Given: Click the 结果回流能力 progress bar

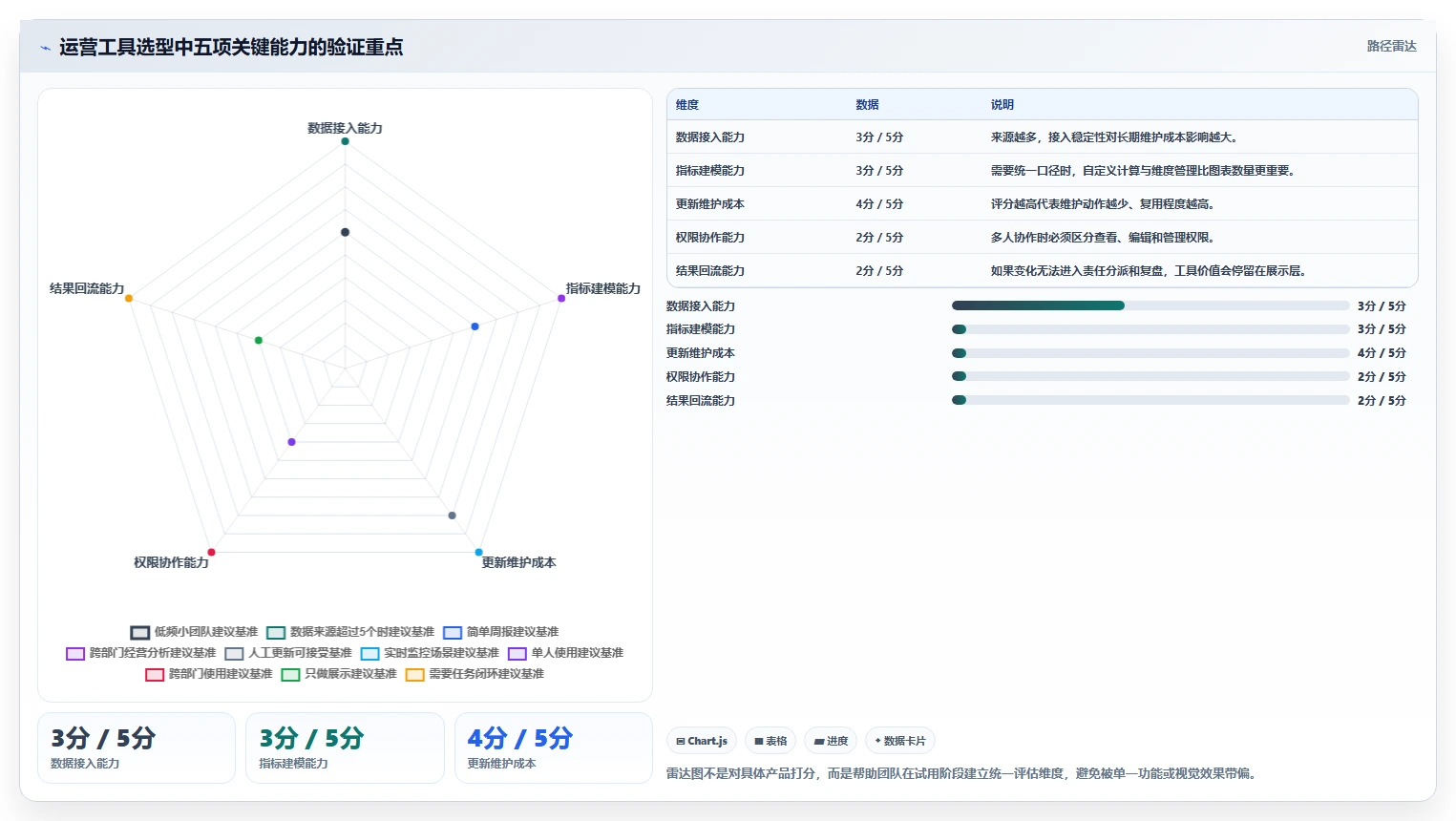Looking at the screenshot, I should [1150, 400].
